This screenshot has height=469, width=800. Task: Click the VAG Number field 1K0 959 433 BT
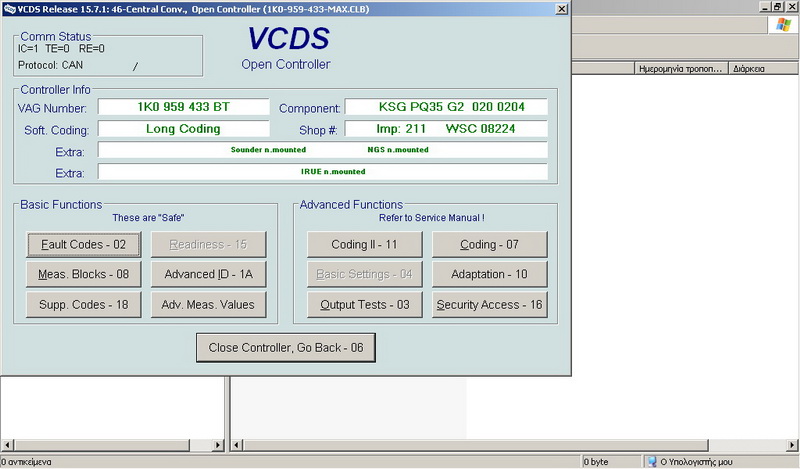(x=184, y=107)
